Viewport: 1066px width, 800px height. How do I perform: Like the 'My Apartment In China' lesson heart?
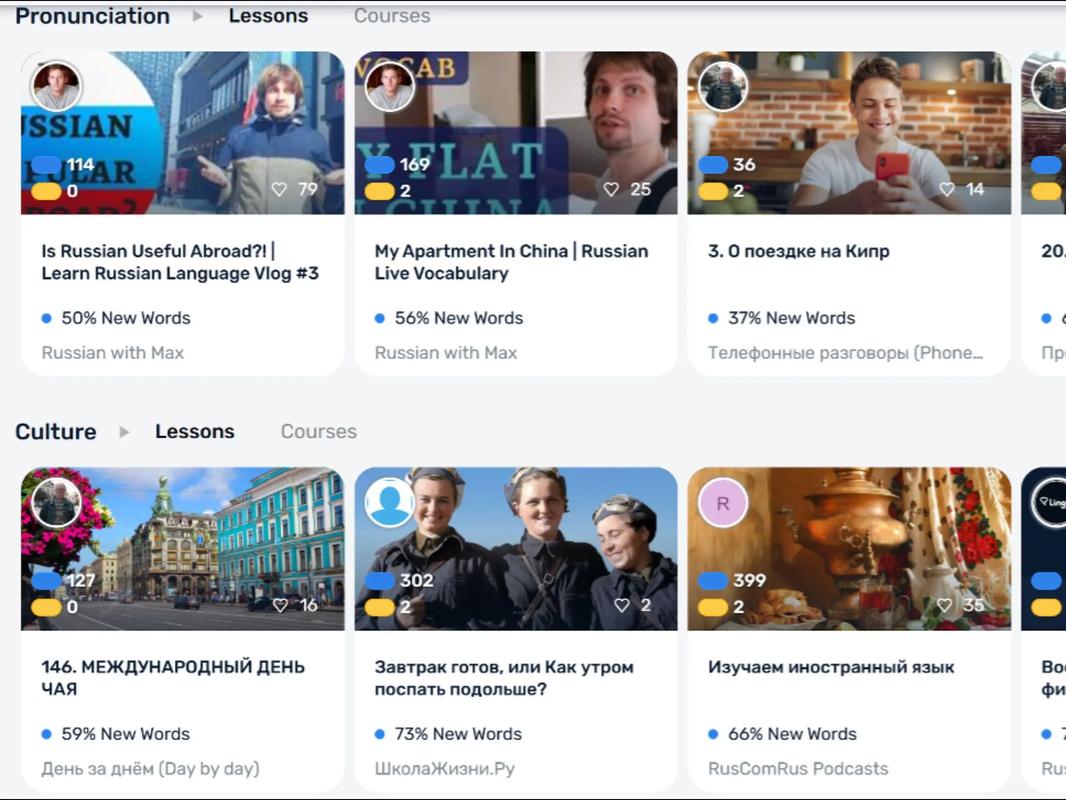click(x=611, y=190)
